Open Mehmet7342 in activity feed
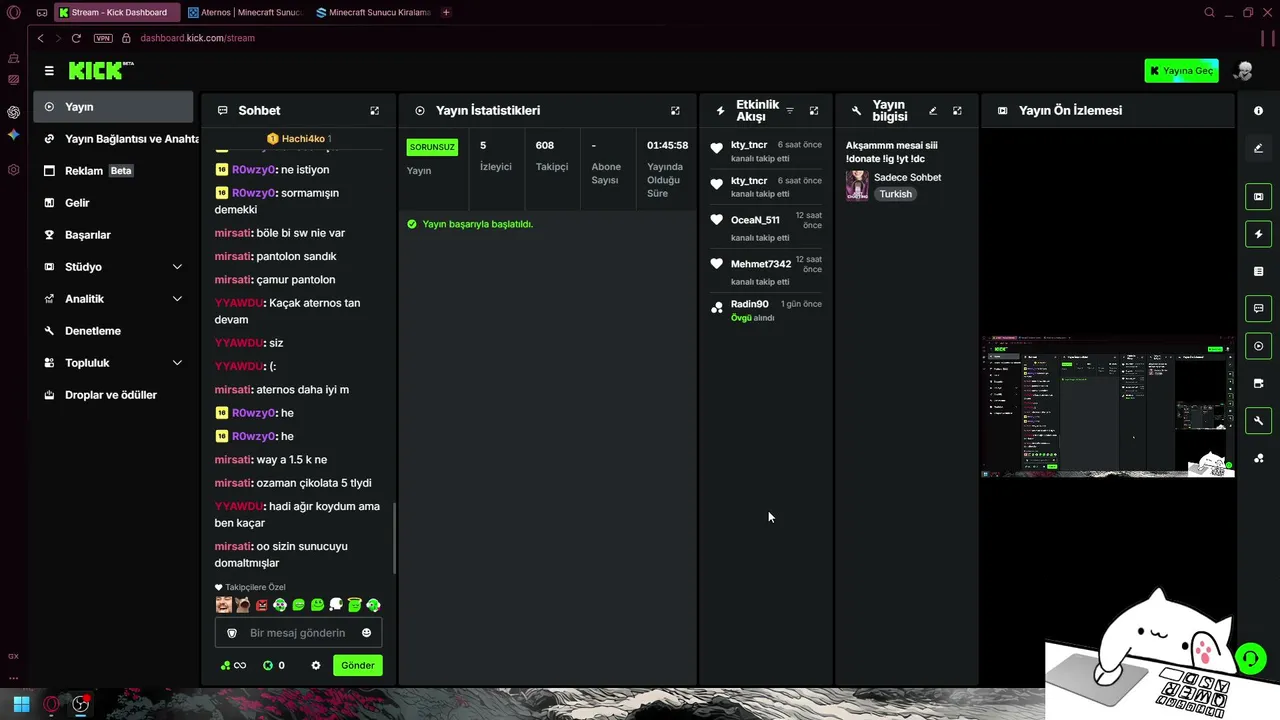 point(761,264)
